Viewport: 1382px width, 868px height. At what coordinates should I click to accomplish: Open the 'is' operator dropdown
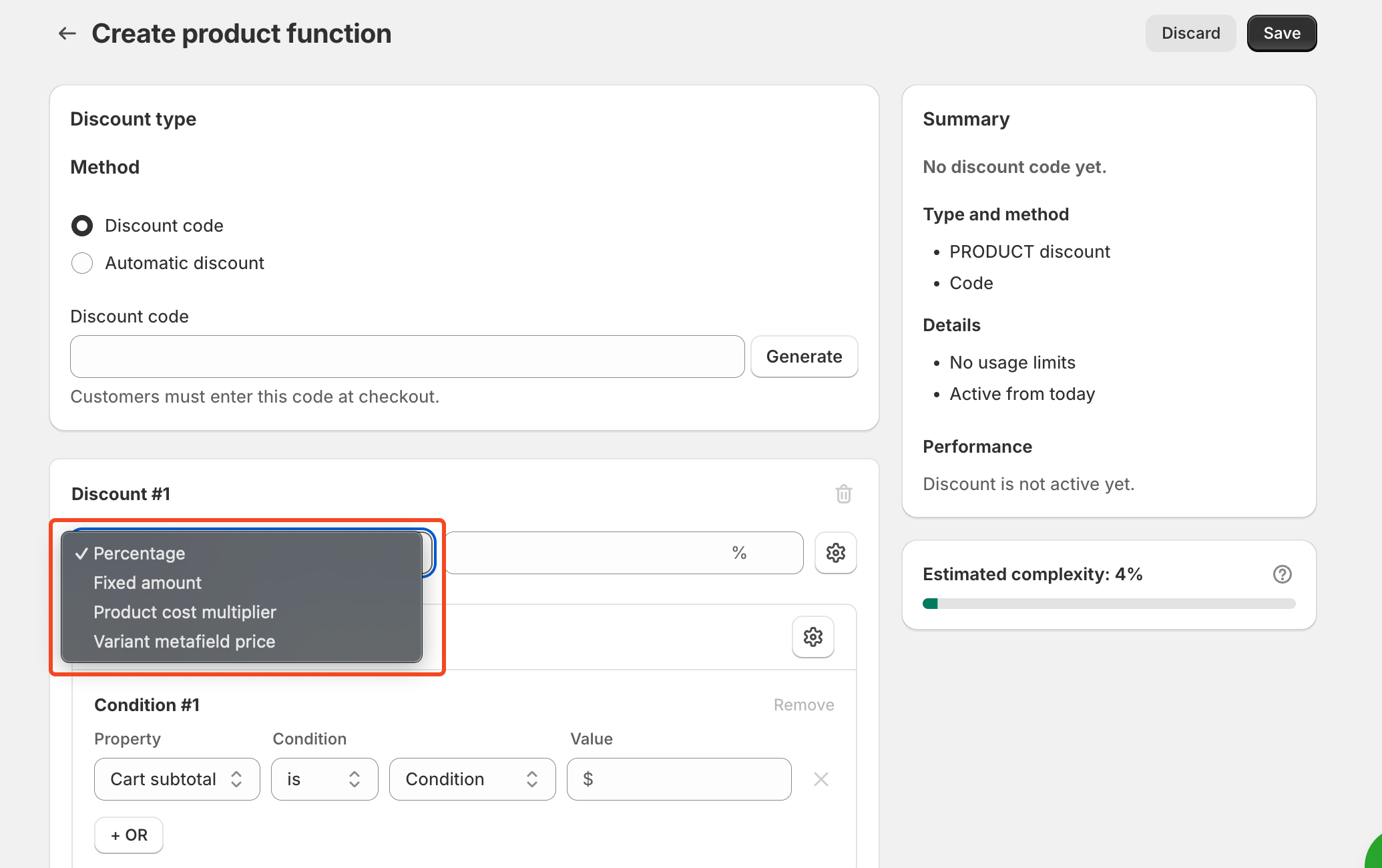coord(324,779)
